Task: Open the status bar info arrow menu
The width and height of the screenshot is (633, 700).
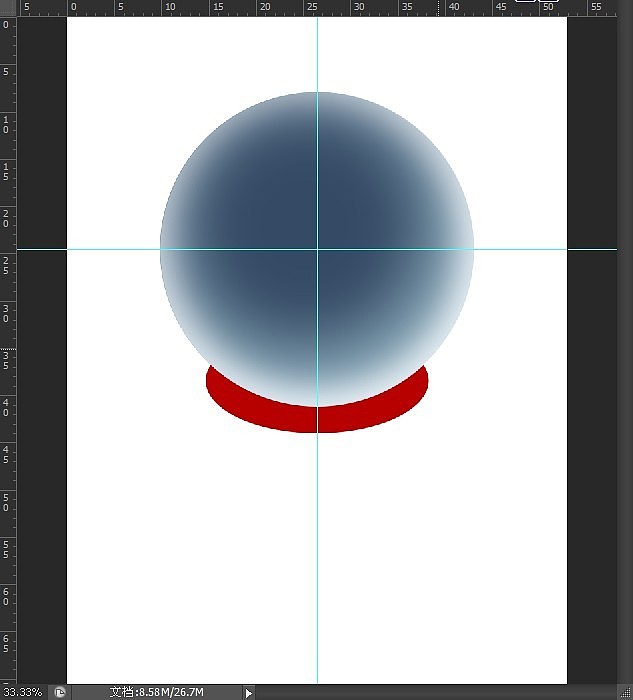Action: click(248, 693)
